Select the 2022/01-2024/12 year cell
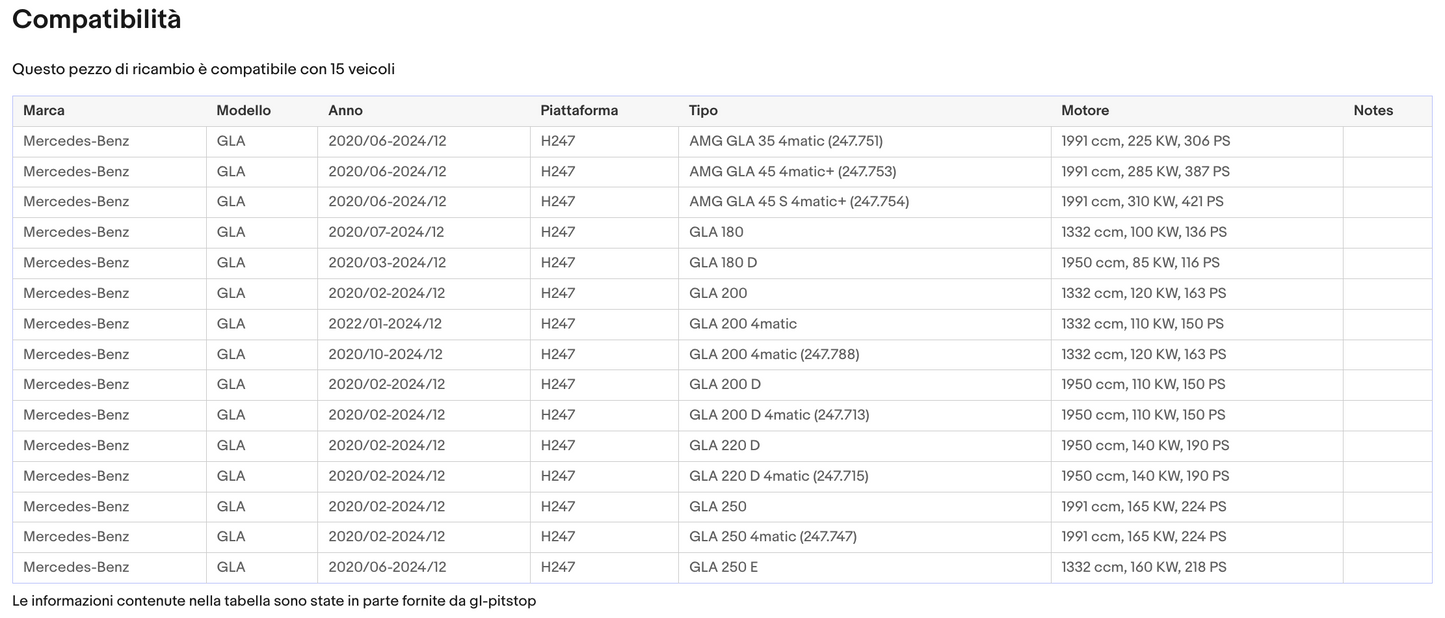This screenshot has width=1445, height=618. 385,324
